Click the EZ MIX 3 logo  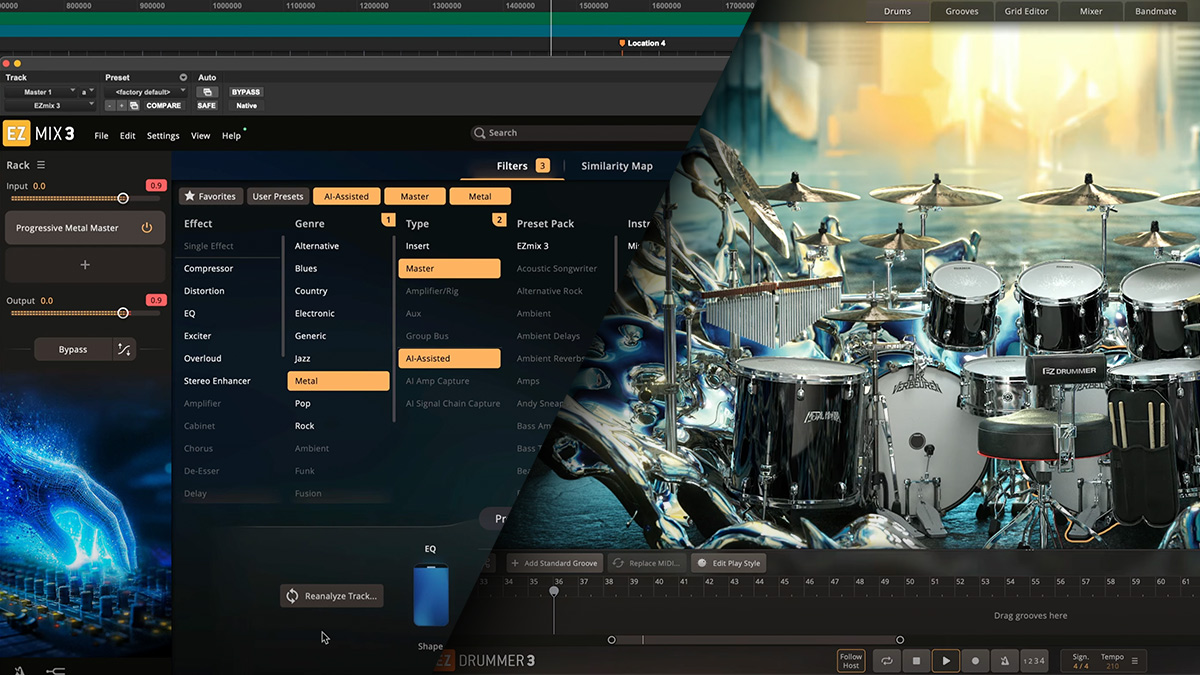pos(39,134)
